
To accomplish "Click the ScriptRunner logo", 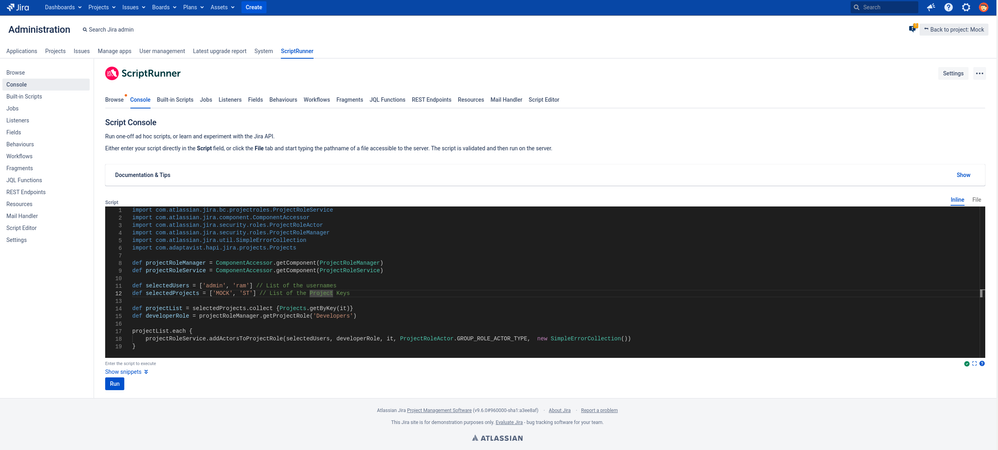I will pyautogui.click(x=143, y=73).
